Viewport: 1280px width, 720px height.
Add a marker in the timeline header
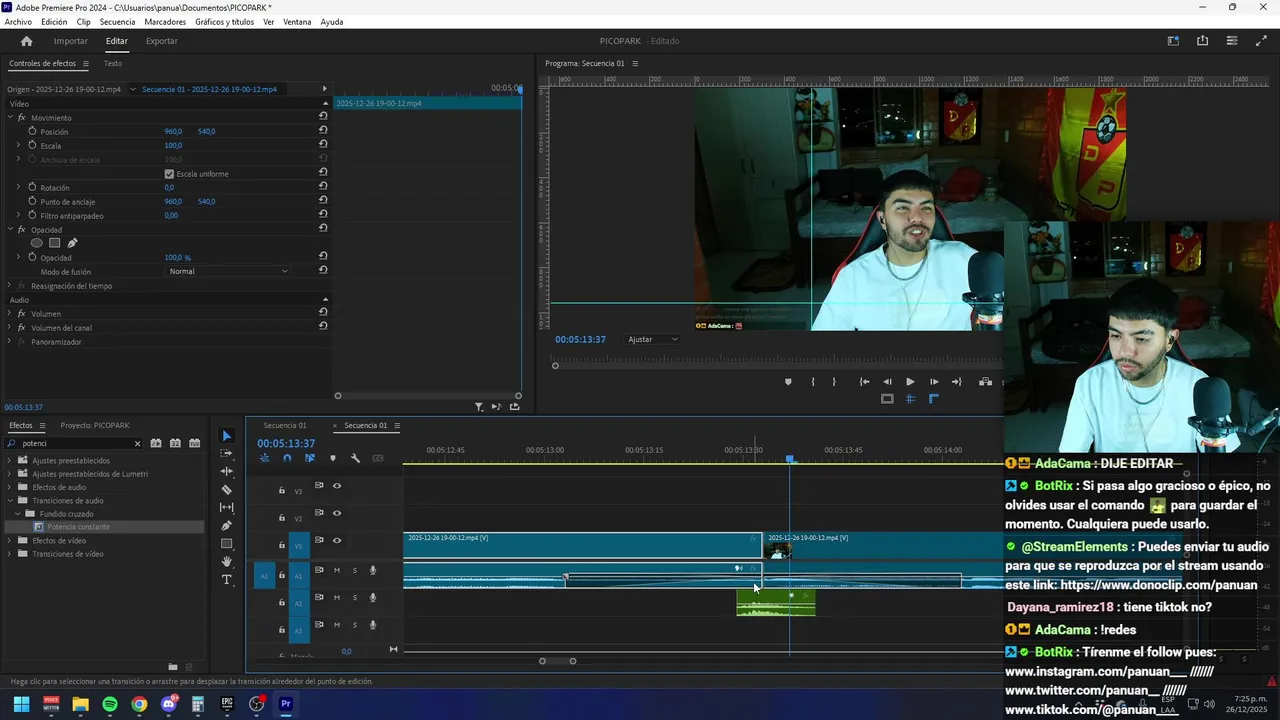point(333,458)
